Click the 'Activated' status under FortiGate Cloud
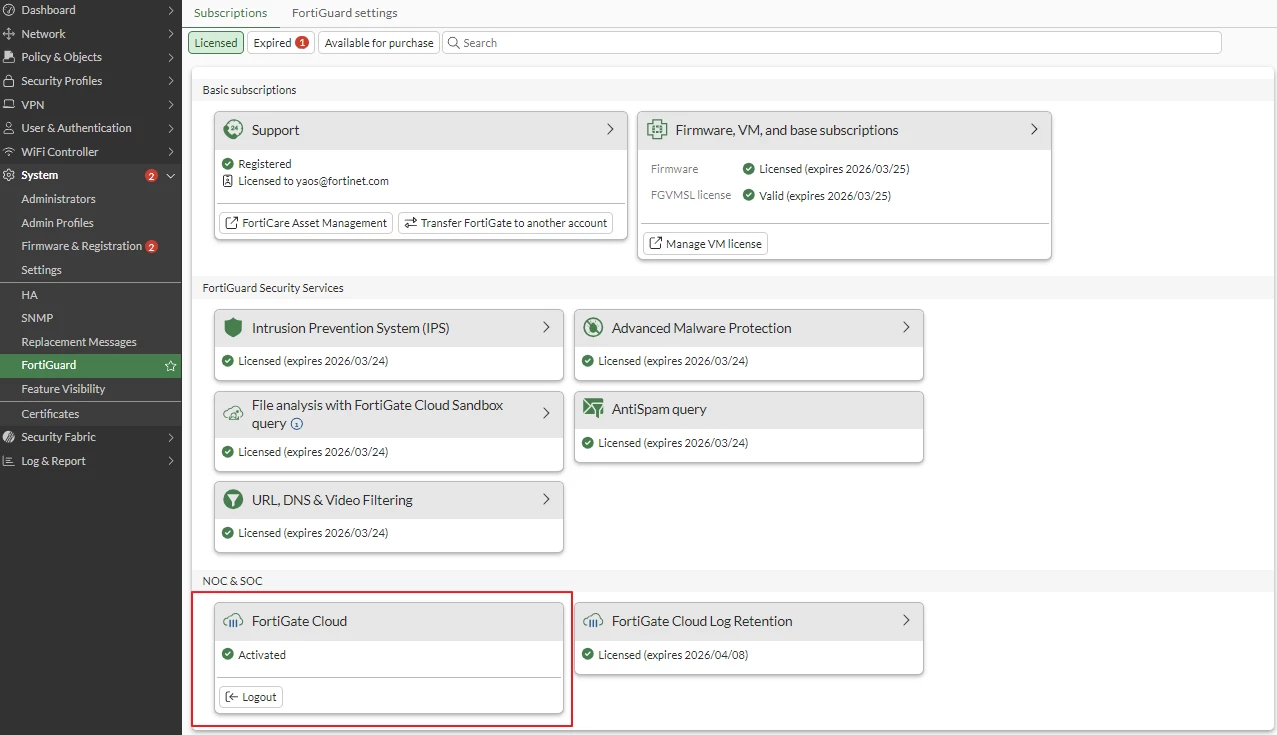Viewport: 1277px width, 735px height. pyautogui.click(x=262, y=655)
